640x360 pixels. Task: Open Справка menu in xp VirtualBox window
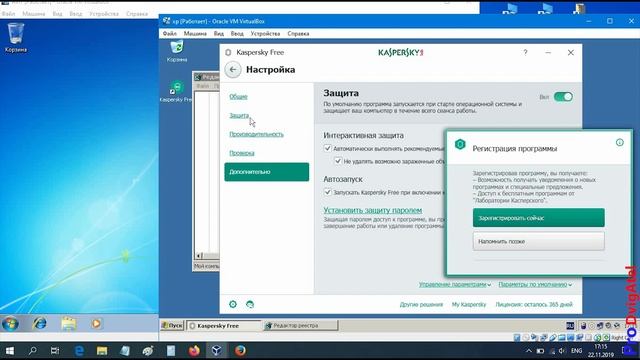point(298,33)
